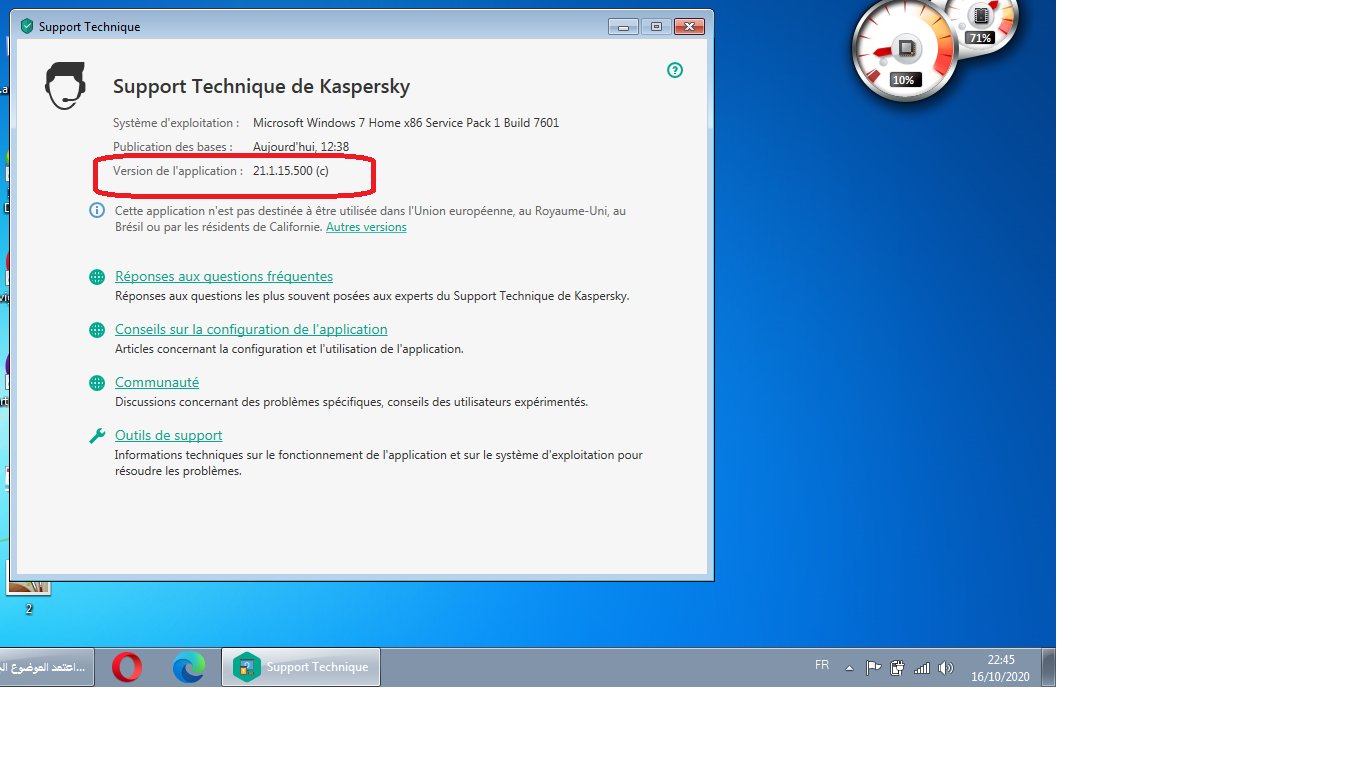This screenshot has height=768, width=1366.
Task: Click the version value 21.1.15.500 (c)
Action: [x=290, y=171]
